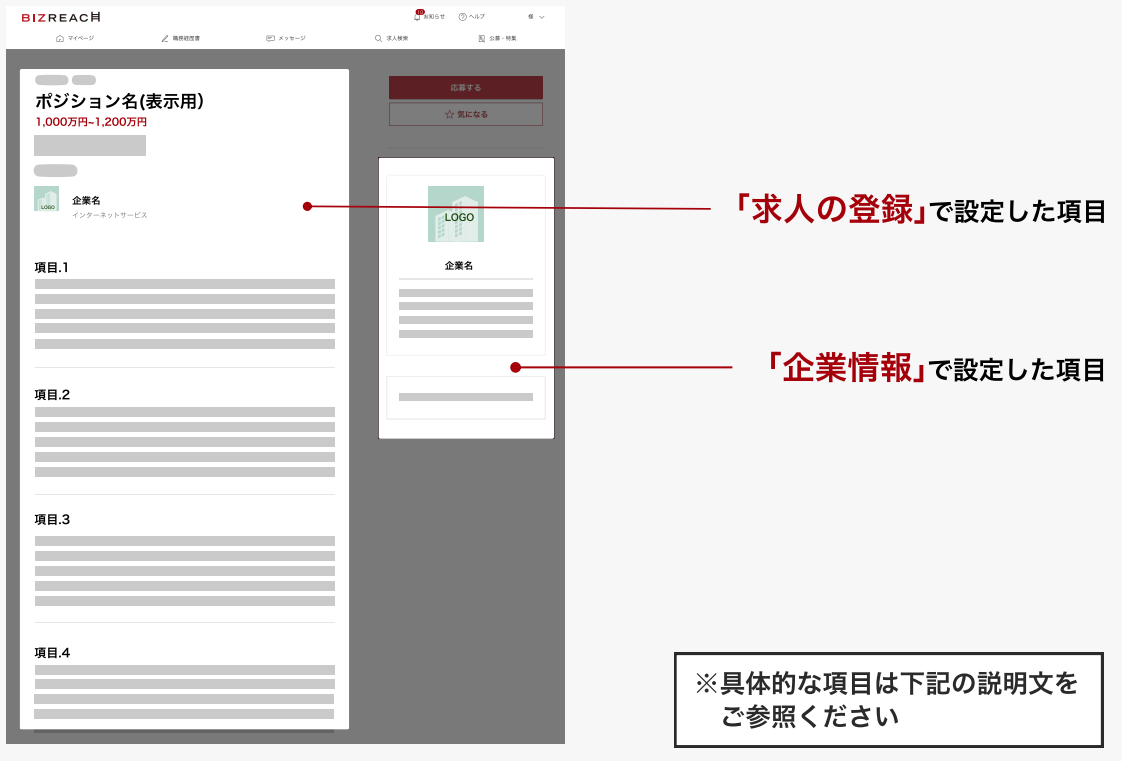Open マイページ via the home icon
The image size is (1122, 761).
(58, 37)
